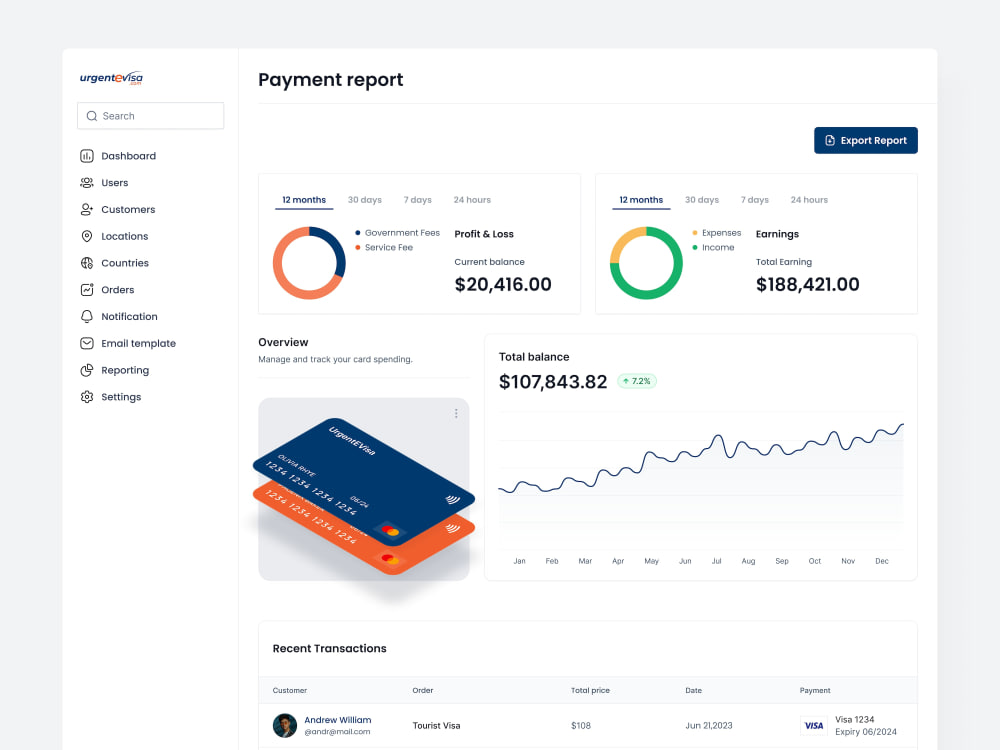Open Email template page
The height and width of the screenshot is (750, 1000).
138,344
